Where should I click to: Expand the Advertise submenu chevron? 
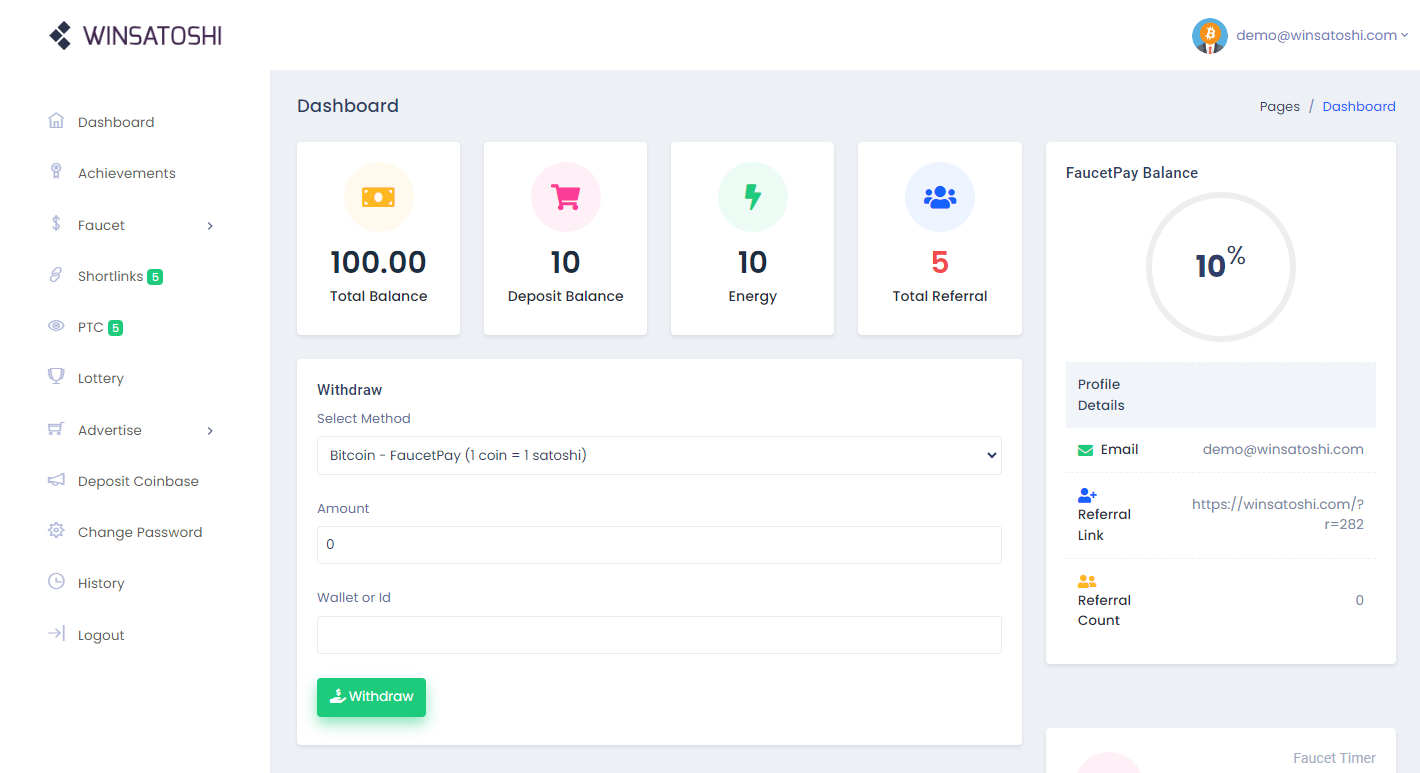point(210,431)
